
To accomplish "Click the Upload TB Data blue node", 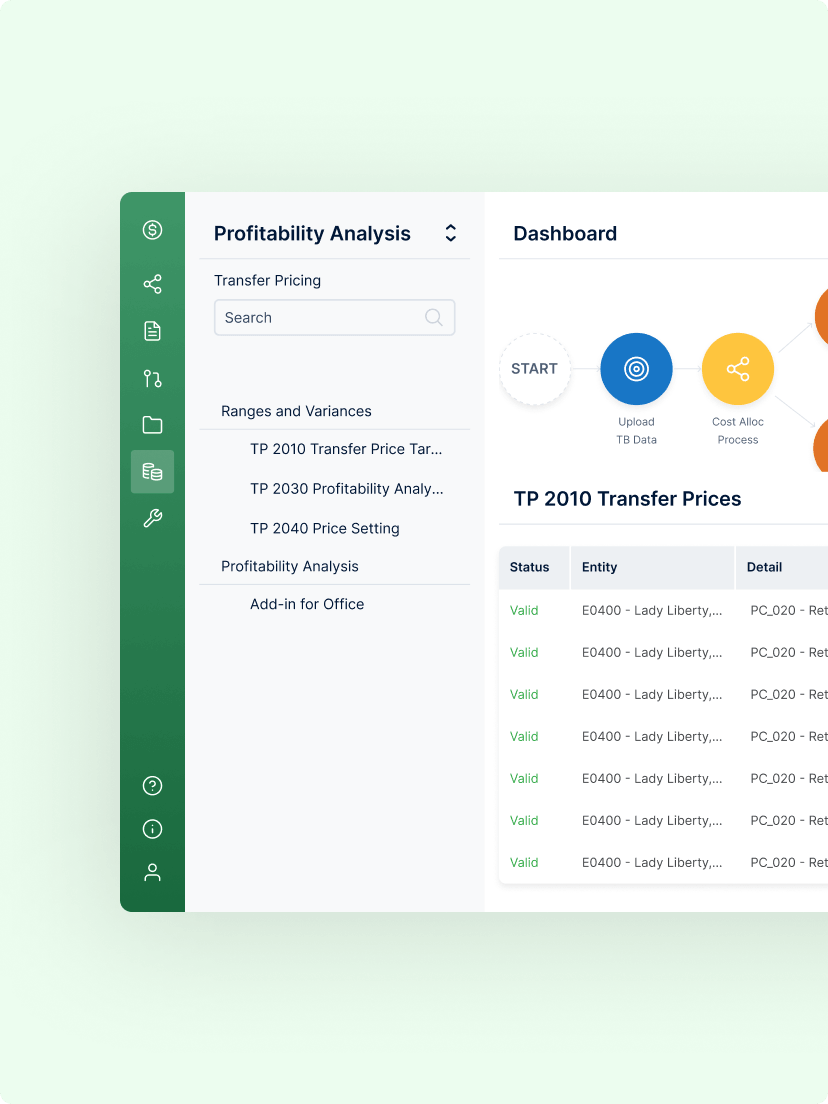I will [636, 369].
